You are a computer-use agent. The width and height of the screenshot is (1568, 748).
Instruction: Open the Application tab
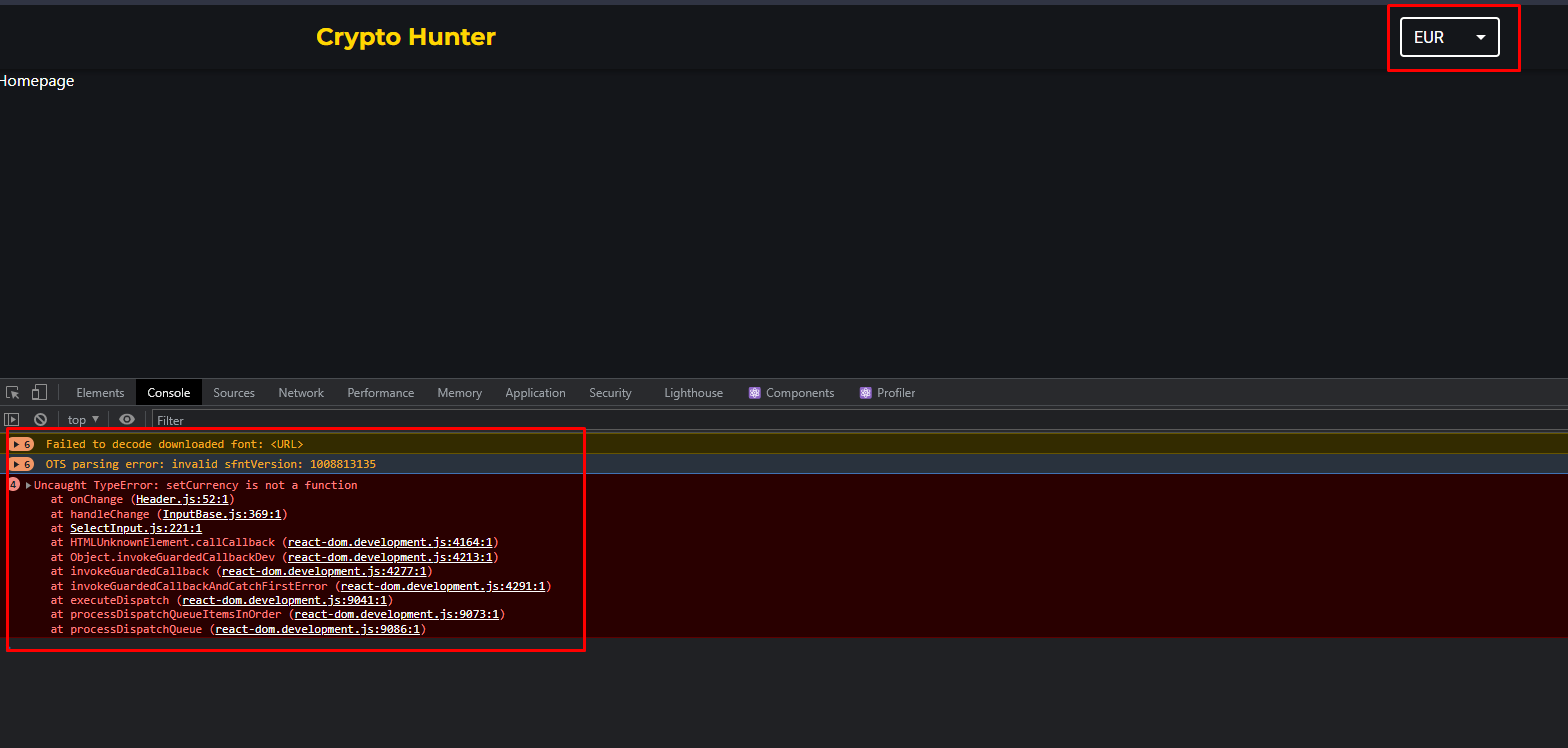[536, 393]
